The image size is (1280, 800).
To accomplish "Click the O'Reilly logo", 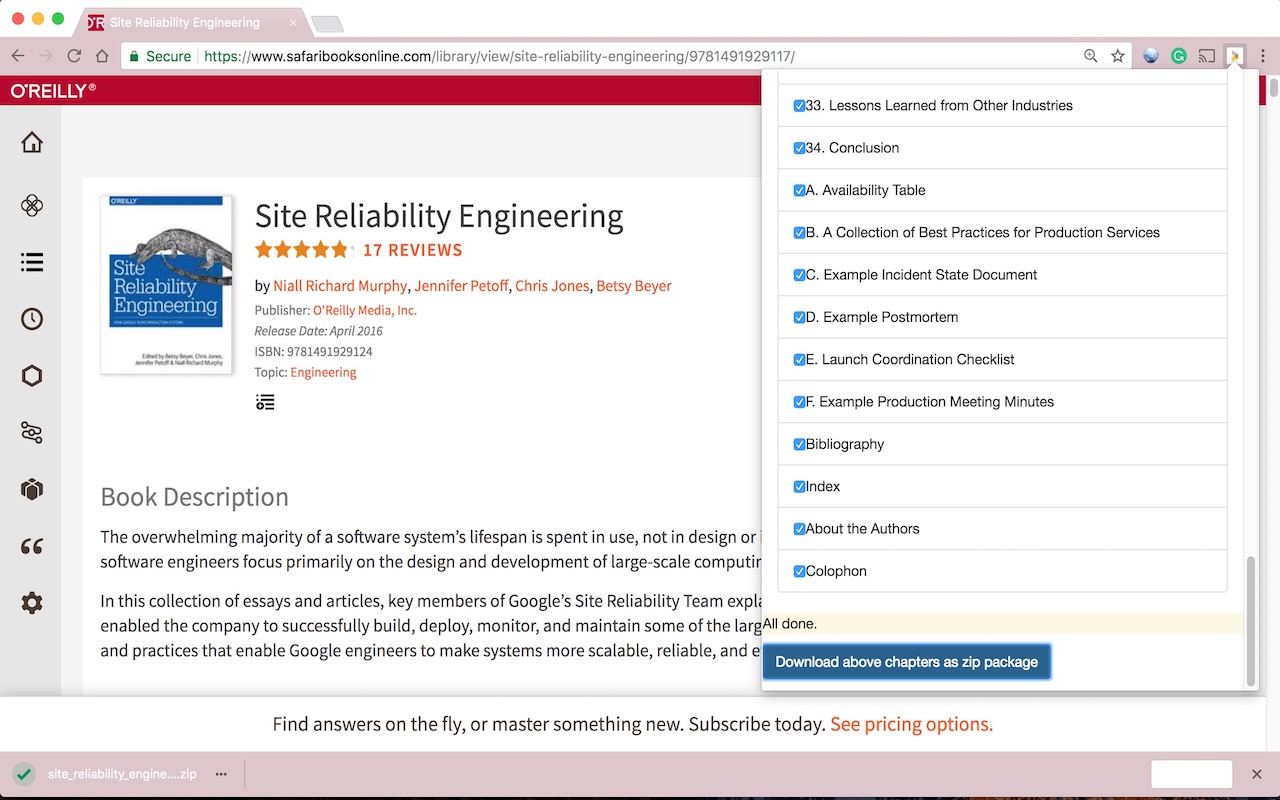I will coord(53,90).
